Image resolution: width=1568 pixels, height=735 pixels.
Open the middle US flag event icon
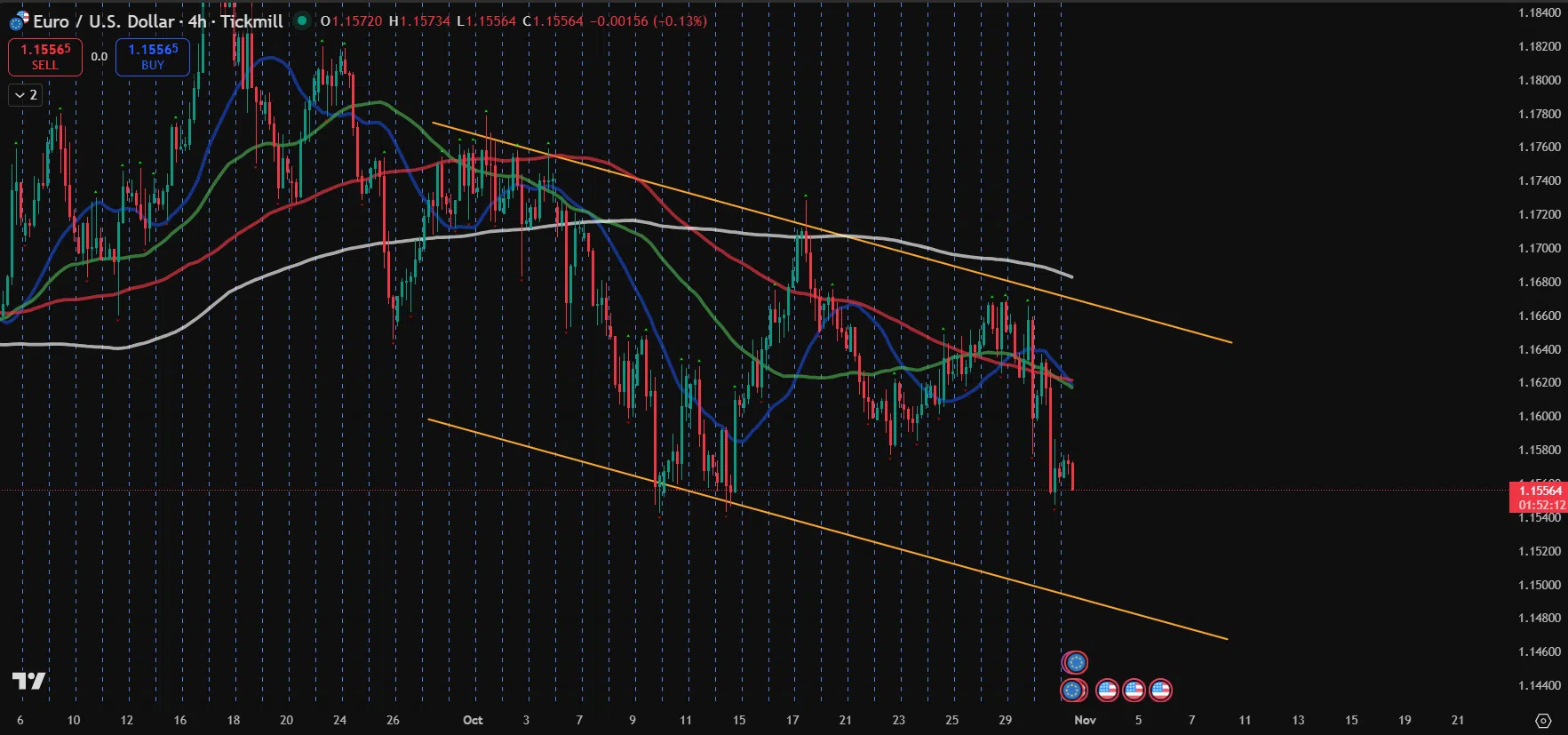(x=1134, y=690)
